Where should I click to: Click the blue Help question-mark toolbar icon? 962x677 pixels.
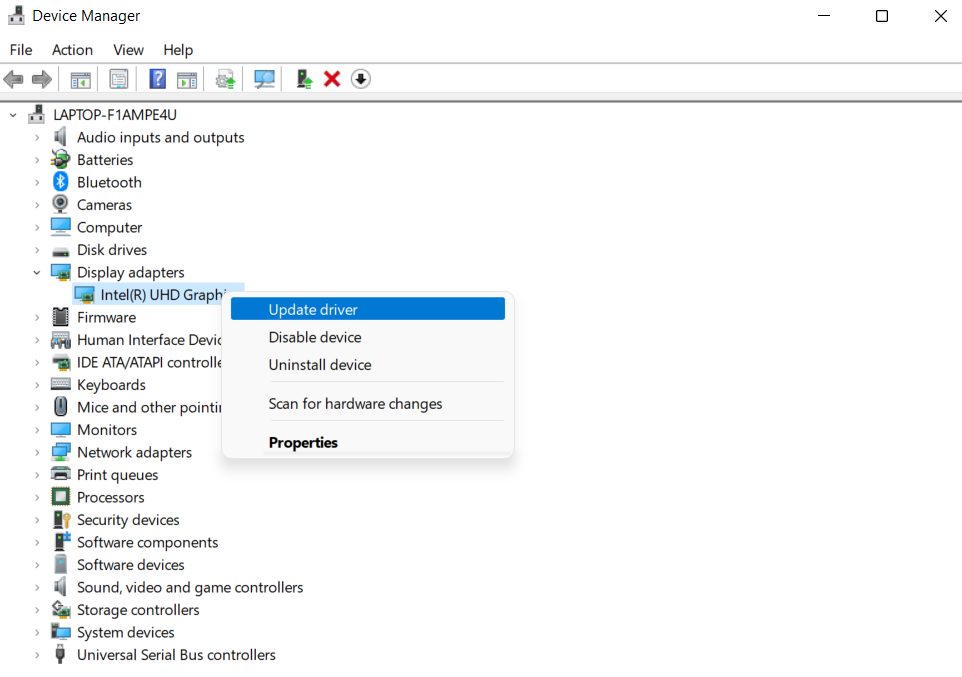[158, 79]
